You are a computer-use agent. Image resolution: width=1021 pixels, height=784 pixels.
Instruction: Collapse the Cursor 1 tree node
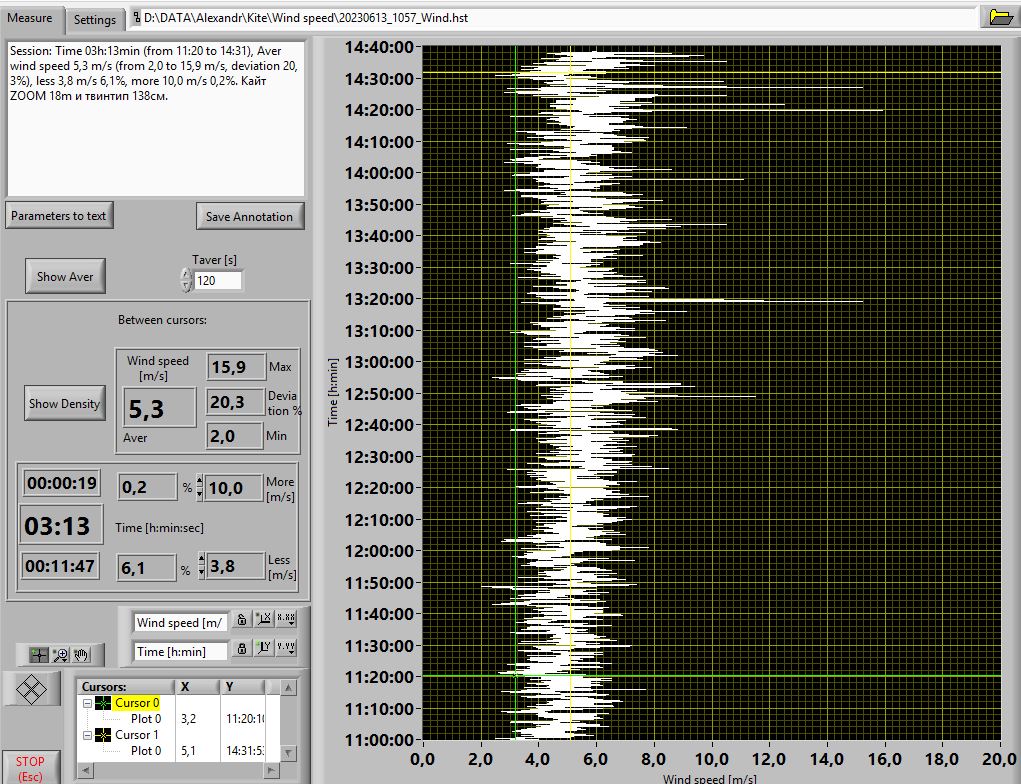click(x=87, y=735)
